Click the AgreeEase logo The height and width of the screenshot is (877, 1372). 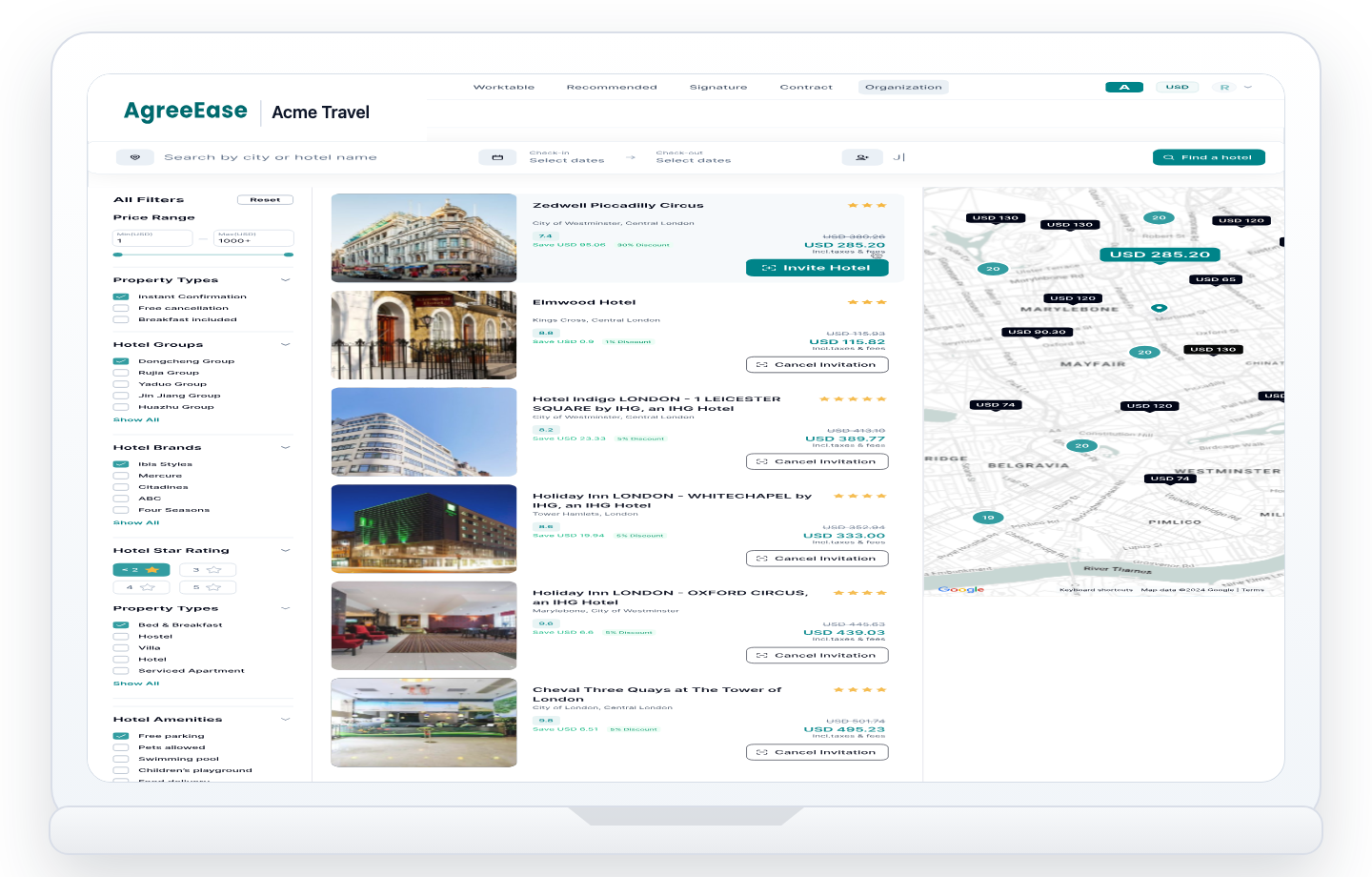186,112
